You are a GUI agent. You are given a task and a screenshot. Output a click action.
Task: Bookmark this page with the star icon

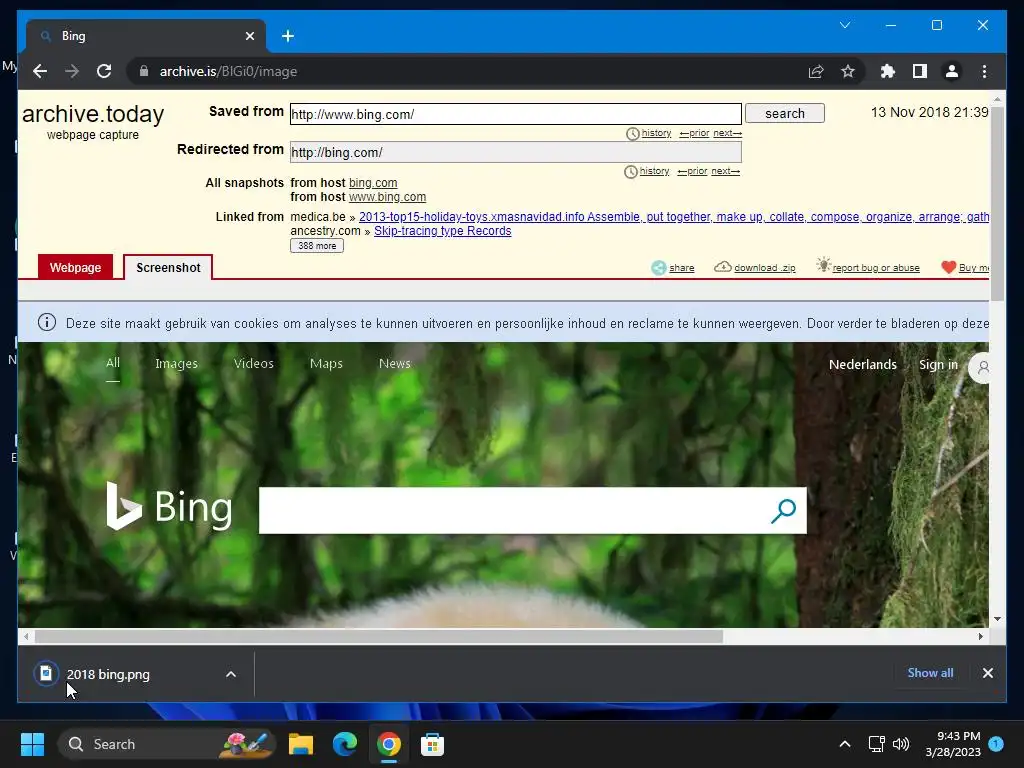click(848, 71)
